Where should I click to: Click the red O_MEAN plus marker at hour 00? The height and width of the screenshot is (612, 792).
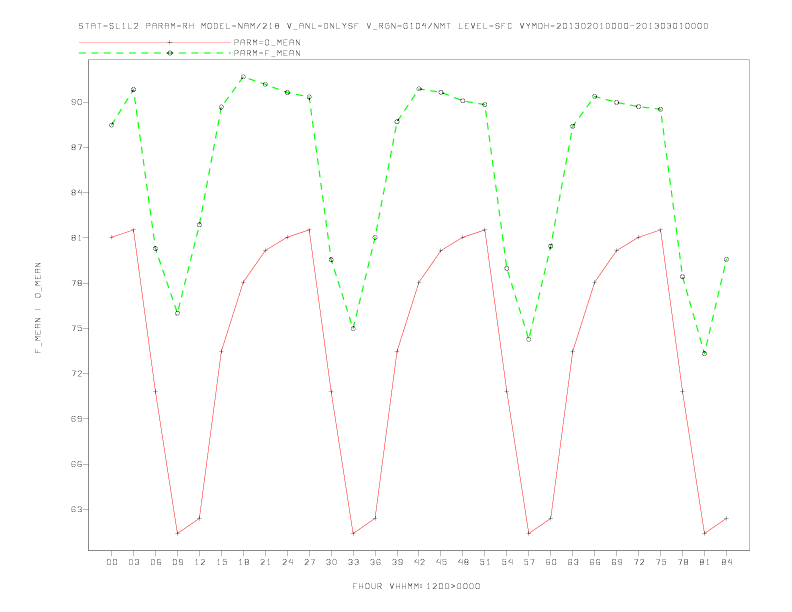click(x=112, y=237)
